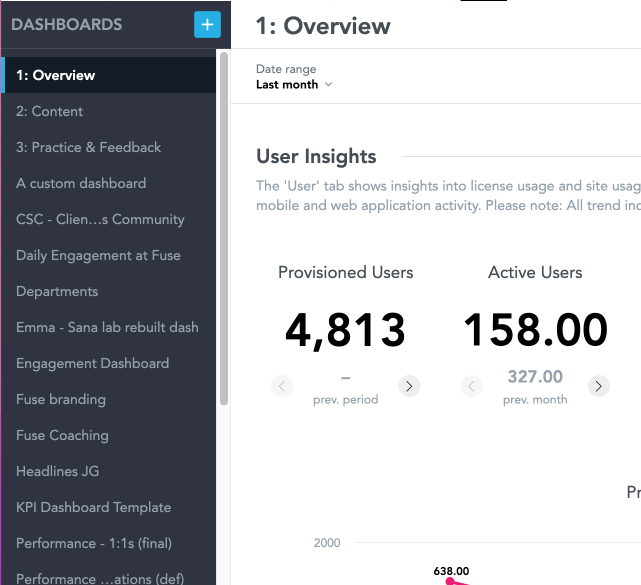Viewport: 641px width, 585px height.
Task: Select CSC - Clien…s Community dashboard
Action: [100, 219]
